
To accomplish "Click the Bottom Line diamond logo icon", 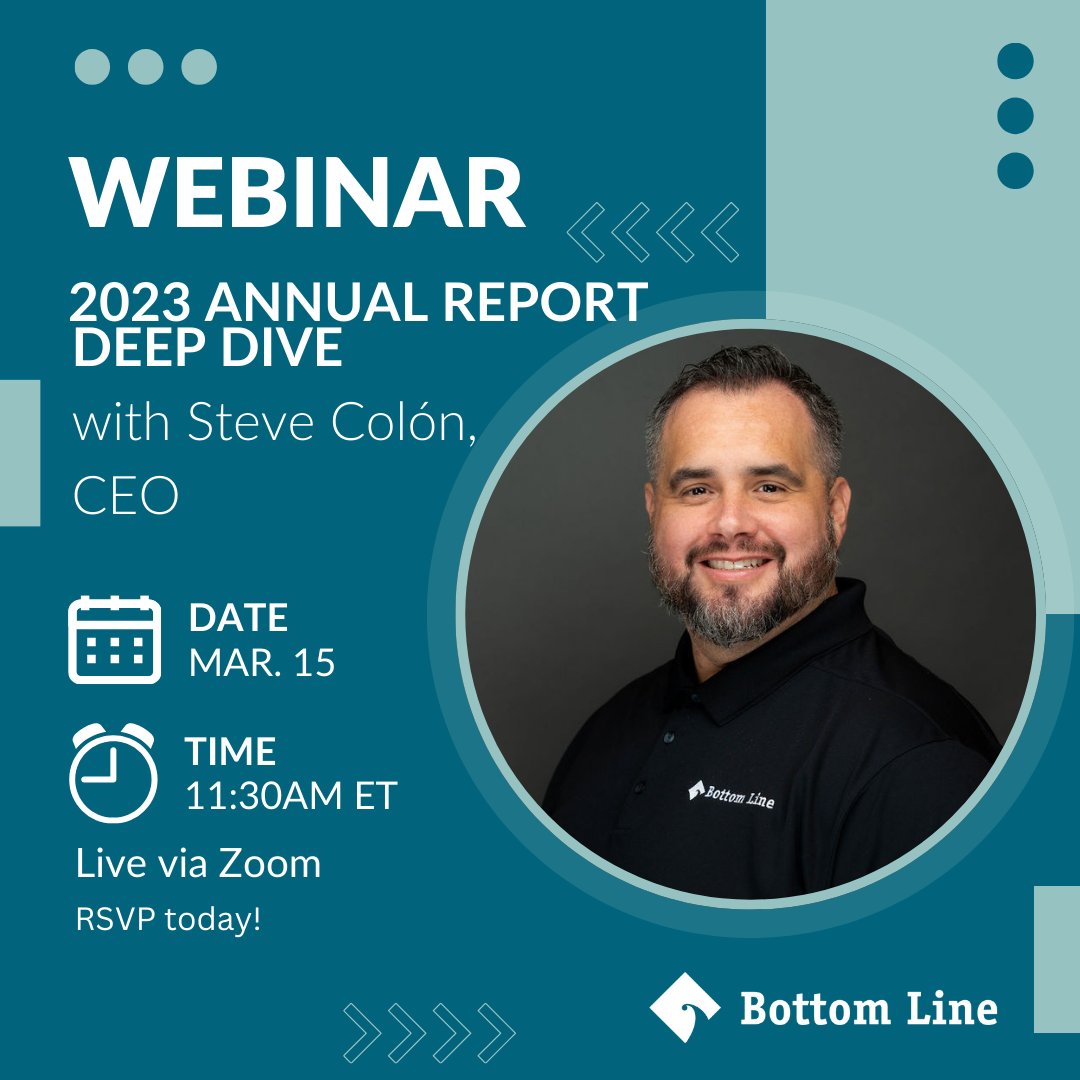I will [x=685, y=1008].
